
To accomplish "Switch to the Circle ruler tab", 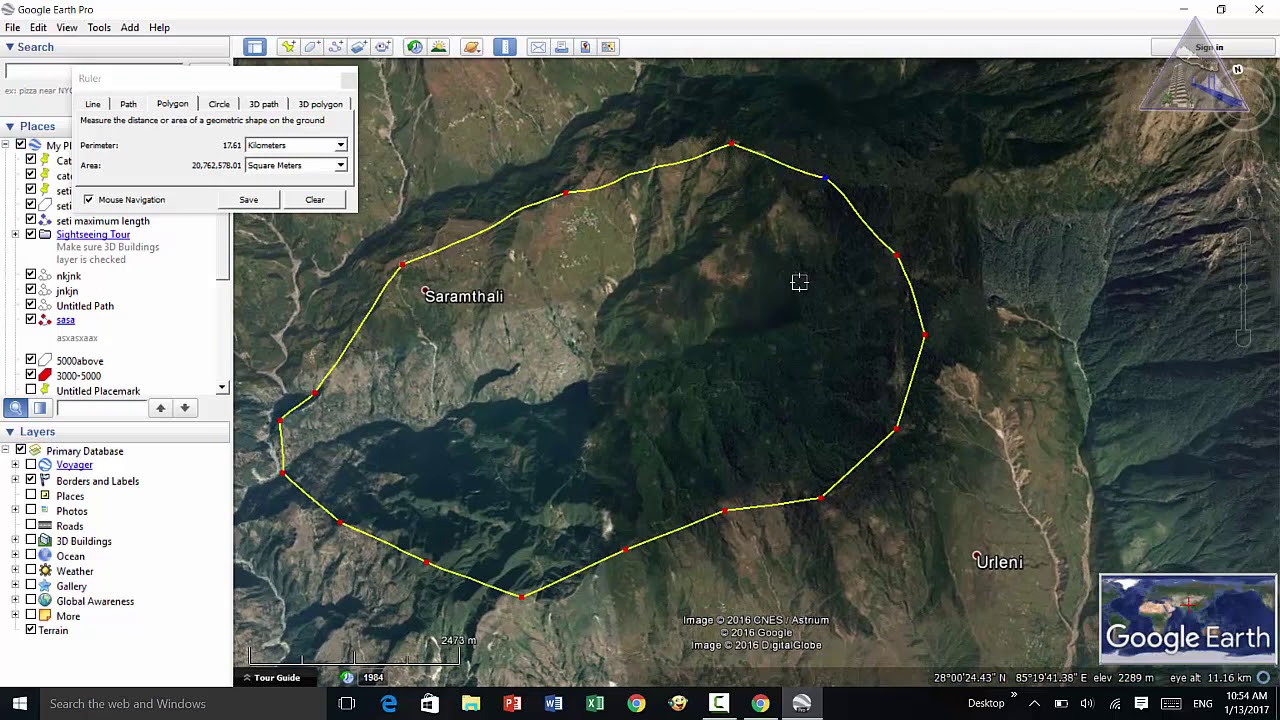I will pyautogui.click(x=219, y=104).
